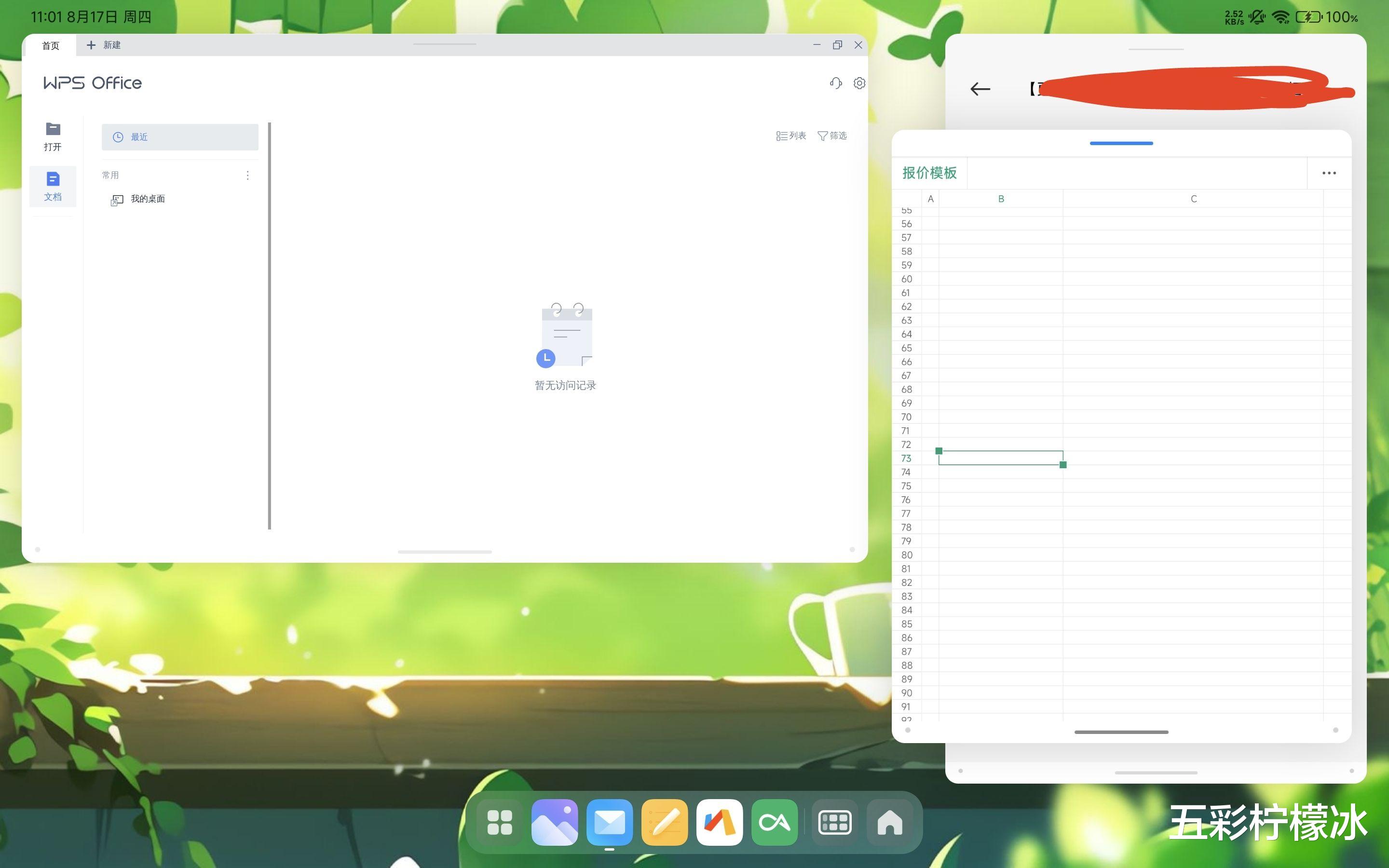Open the 打开 folder sidebar icon

53,136
